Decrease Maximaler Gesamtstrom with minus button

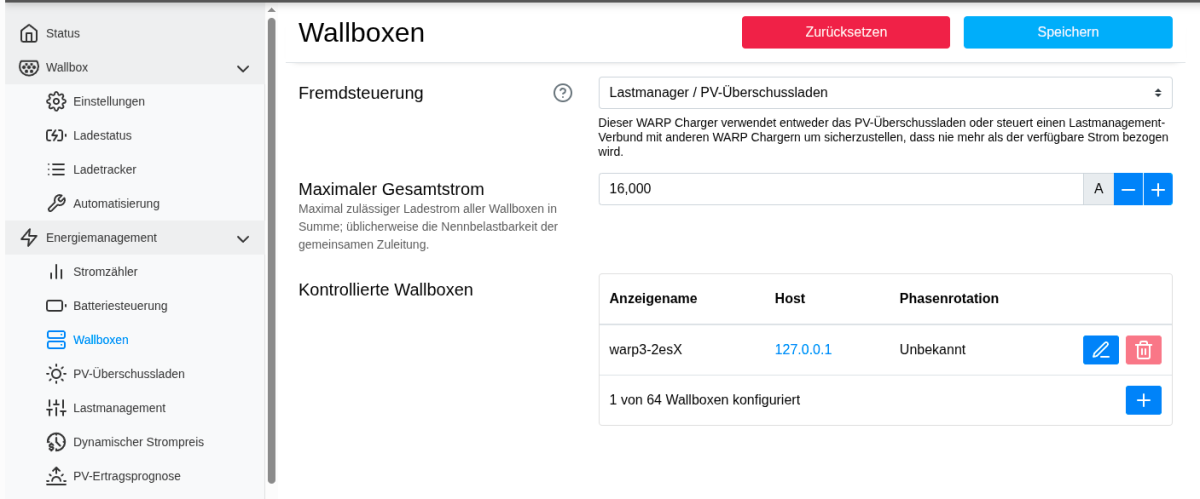tap(1128, 189)
